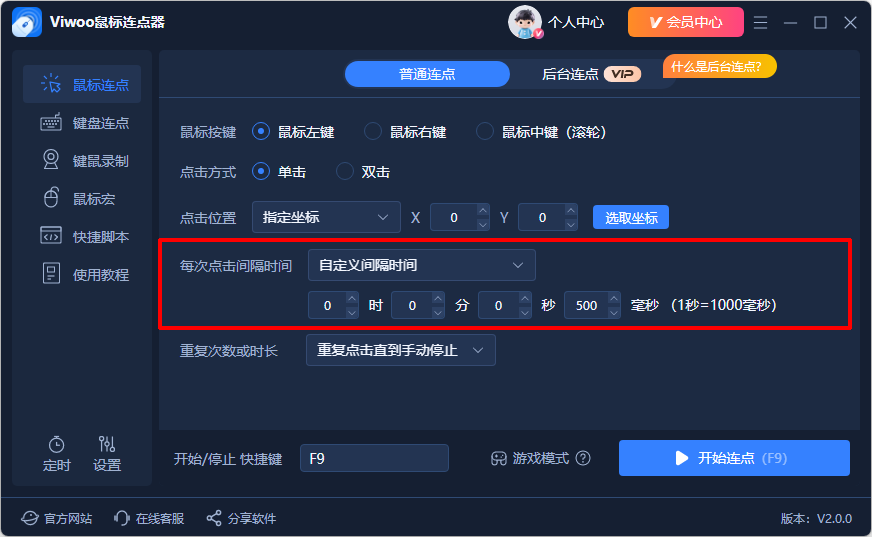This screenshot has height=537, width=872.
Task: Expand the 指定坐标 position dropdown
Action: [326, 217]
